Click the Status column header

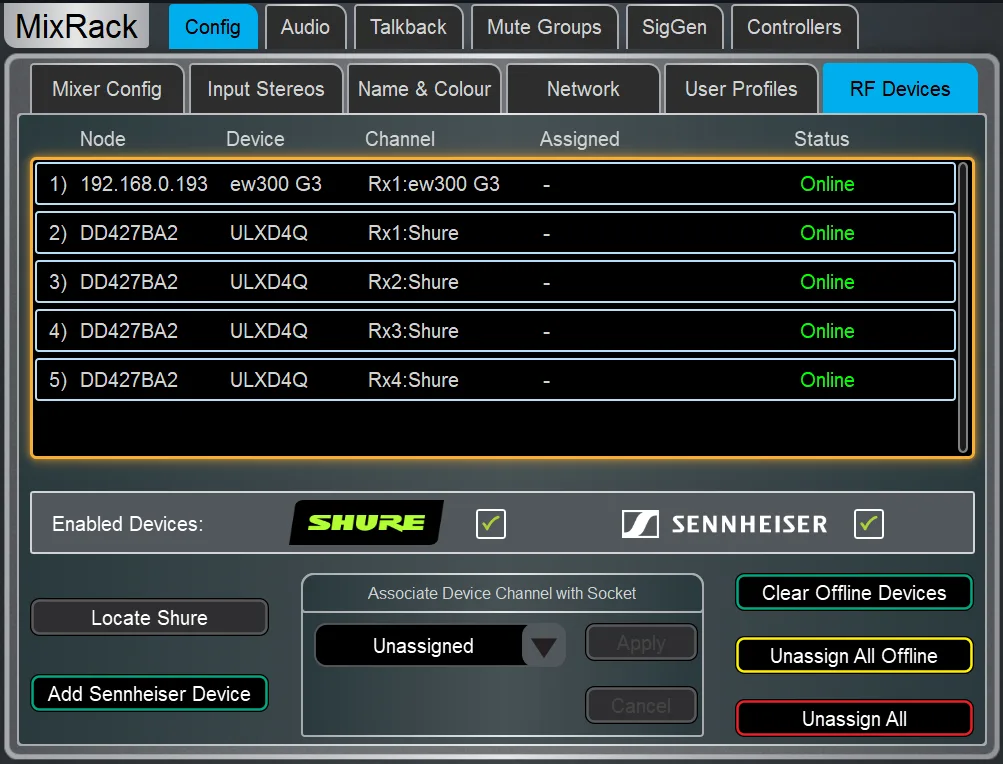821,139
